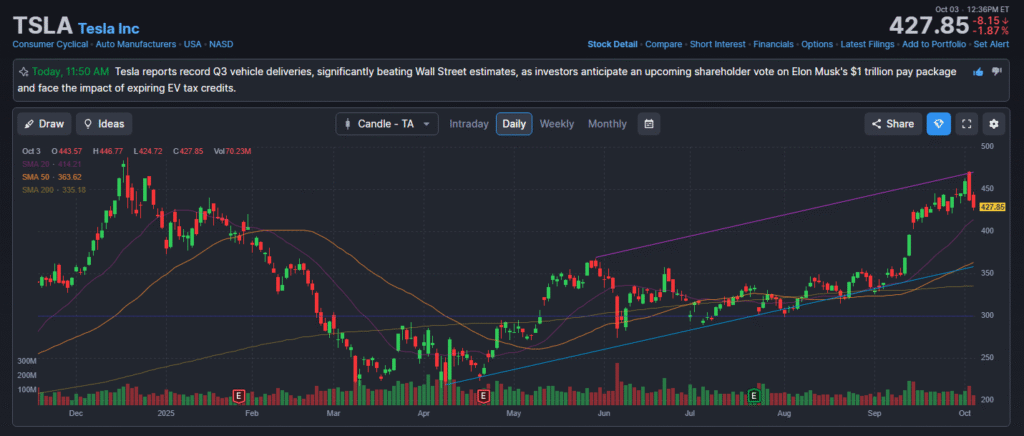Switch chart to Intraday timeframe
This screenshot has height=436, width=1024.
tap(469, 124)
